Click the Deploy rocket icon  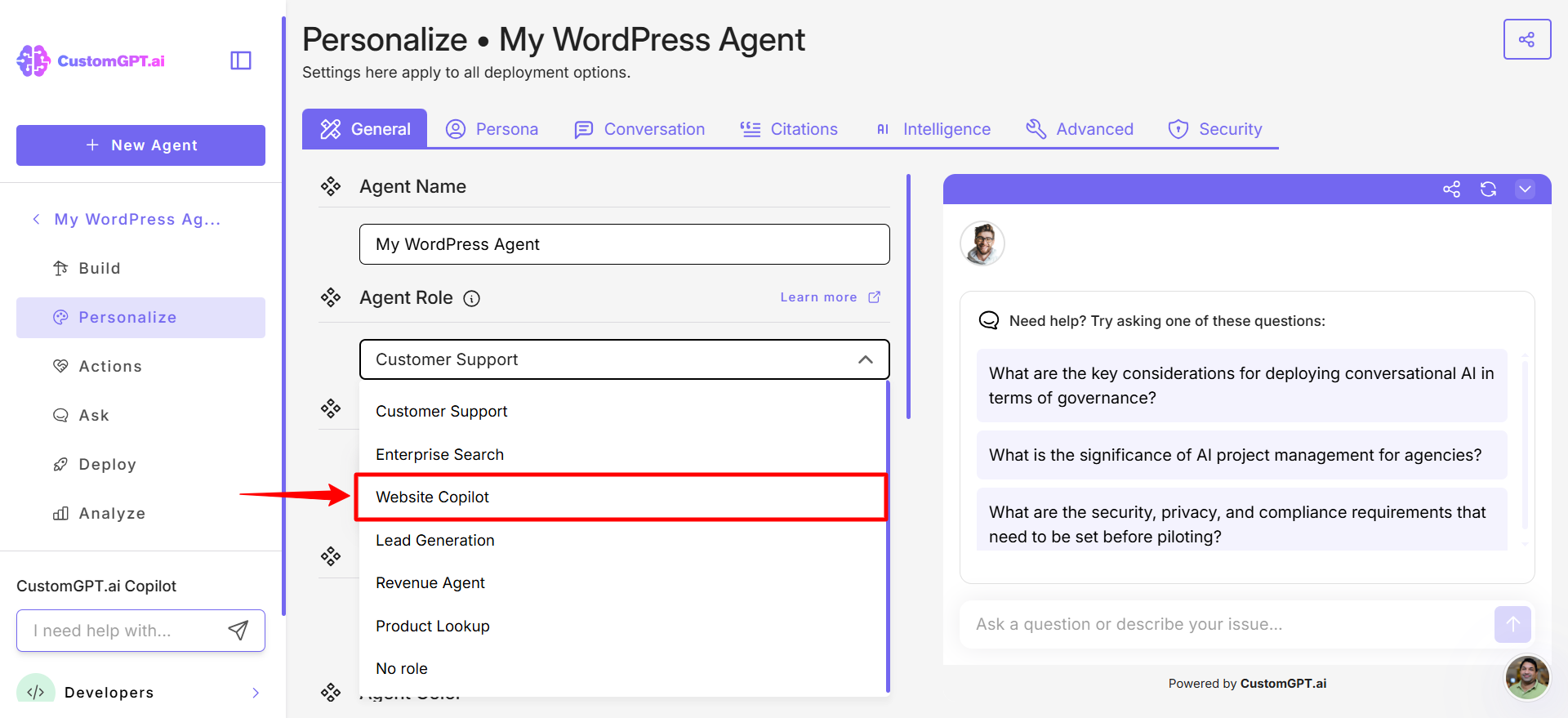pyautogui.click(x=60, y=465)
